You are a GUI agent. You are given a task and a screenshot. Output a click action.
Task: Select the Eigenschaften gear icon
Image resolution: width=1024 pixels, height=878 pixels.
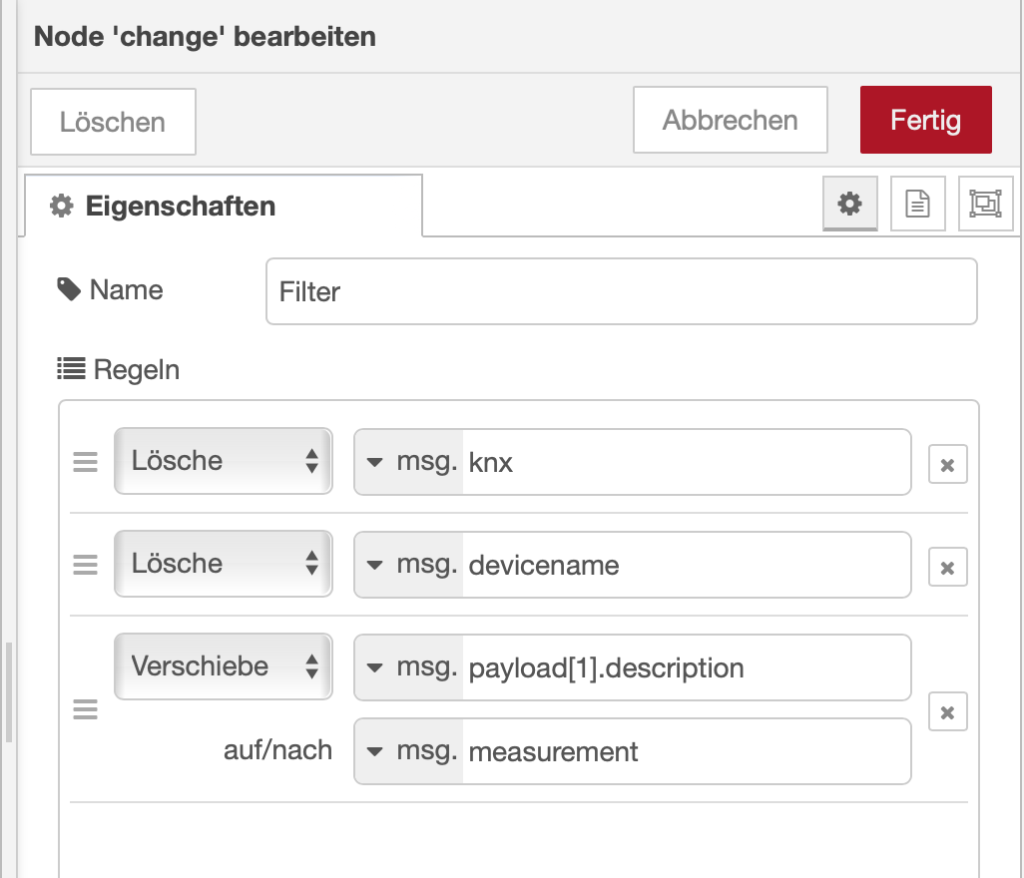click(x=849, y=203)
